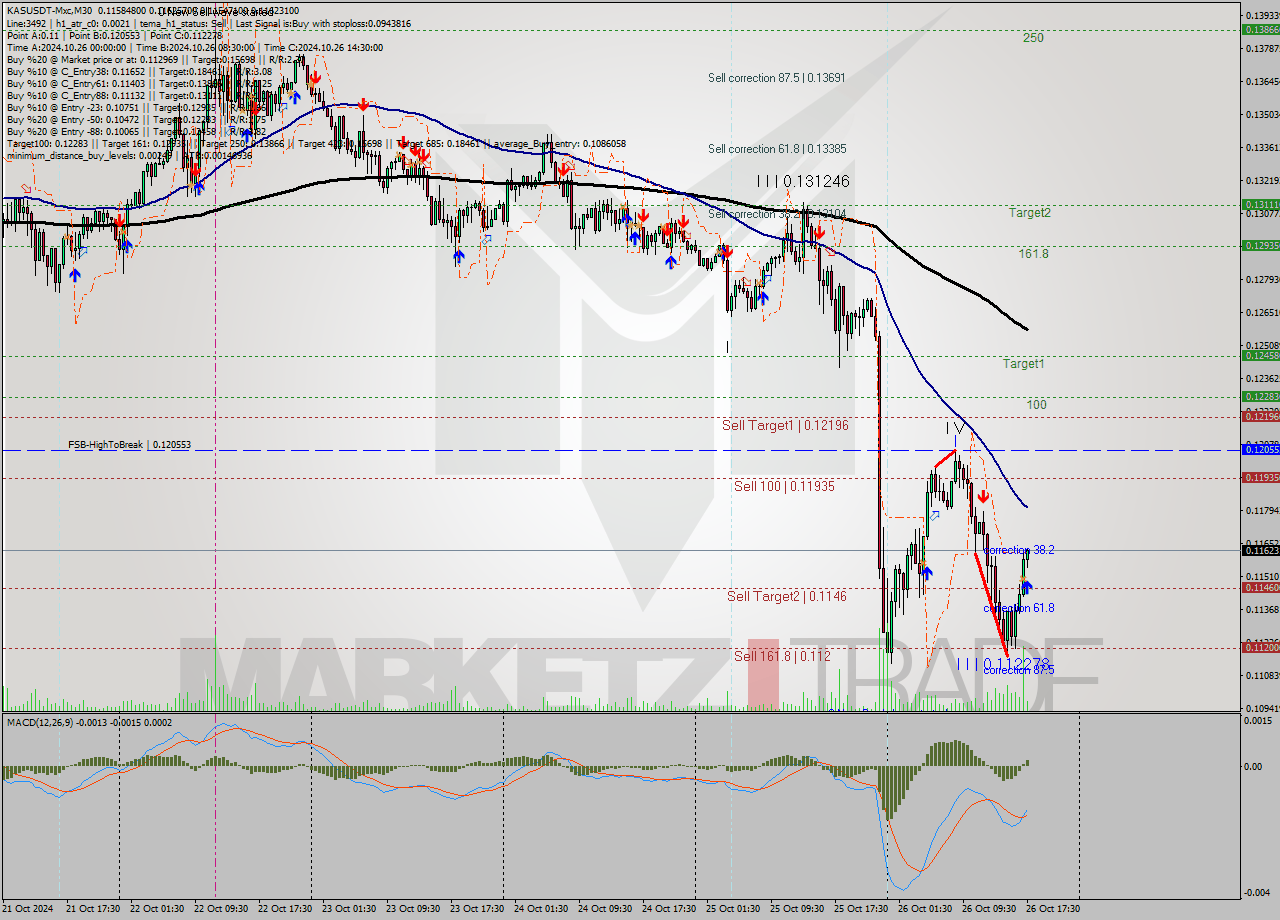Click the blue buy arrow beside 'correction 61.8'
This screenshot has width=1280, height=920.
coord(1026,588)
